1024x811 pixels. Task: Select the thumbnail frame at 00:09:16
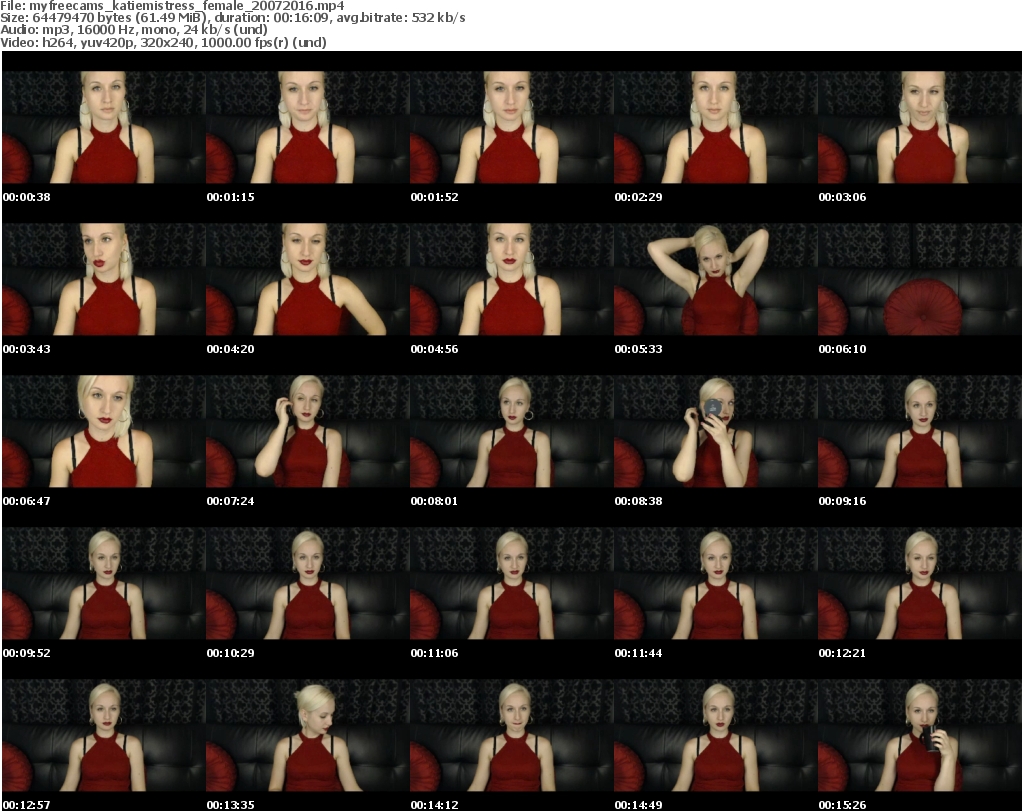[x=920, y=431]
